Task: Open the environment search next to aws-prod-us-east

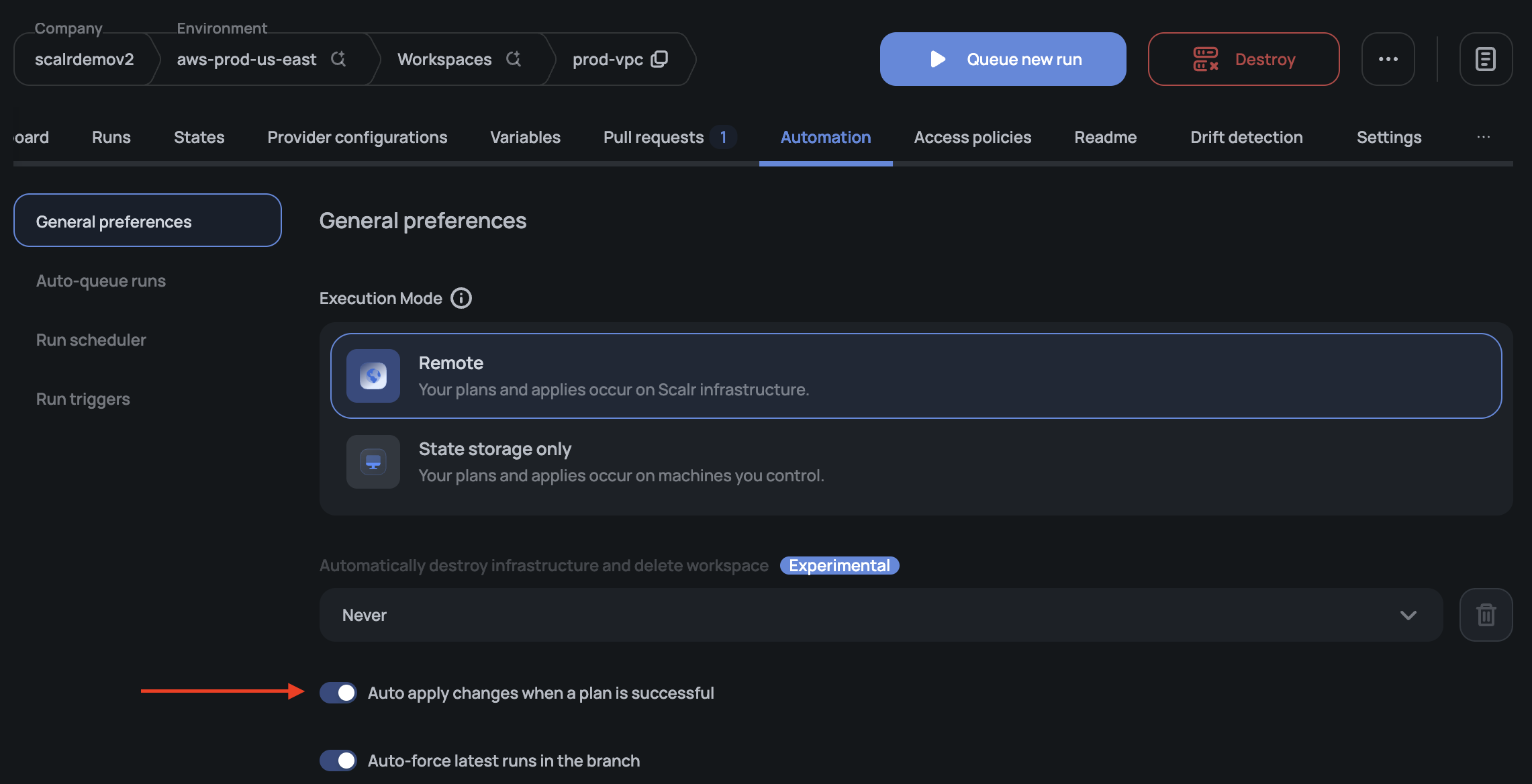Action: tap(338, 59)
